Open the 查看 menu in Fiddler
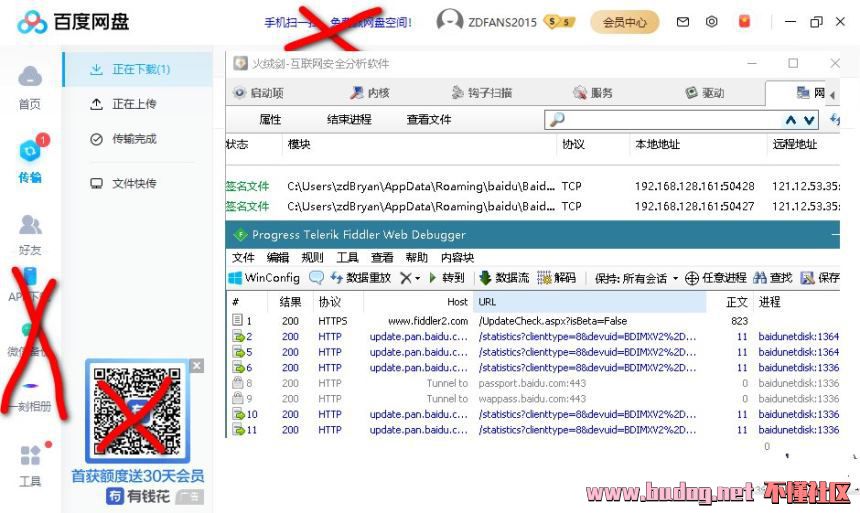Screen dimensions: 860x513 pos(382,257)
